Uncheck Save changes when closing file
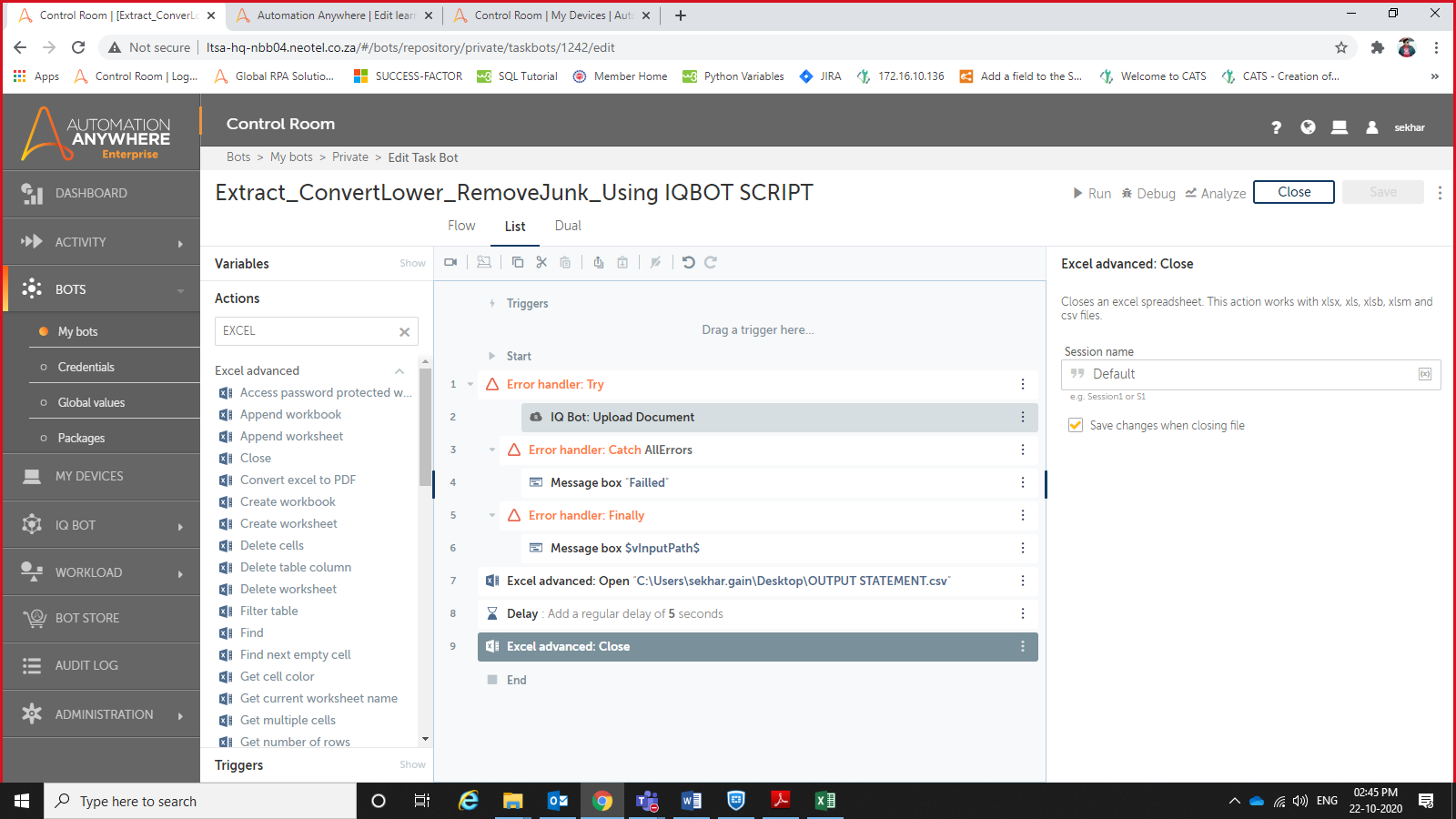1456x819 pixels. coord(1076,425)
